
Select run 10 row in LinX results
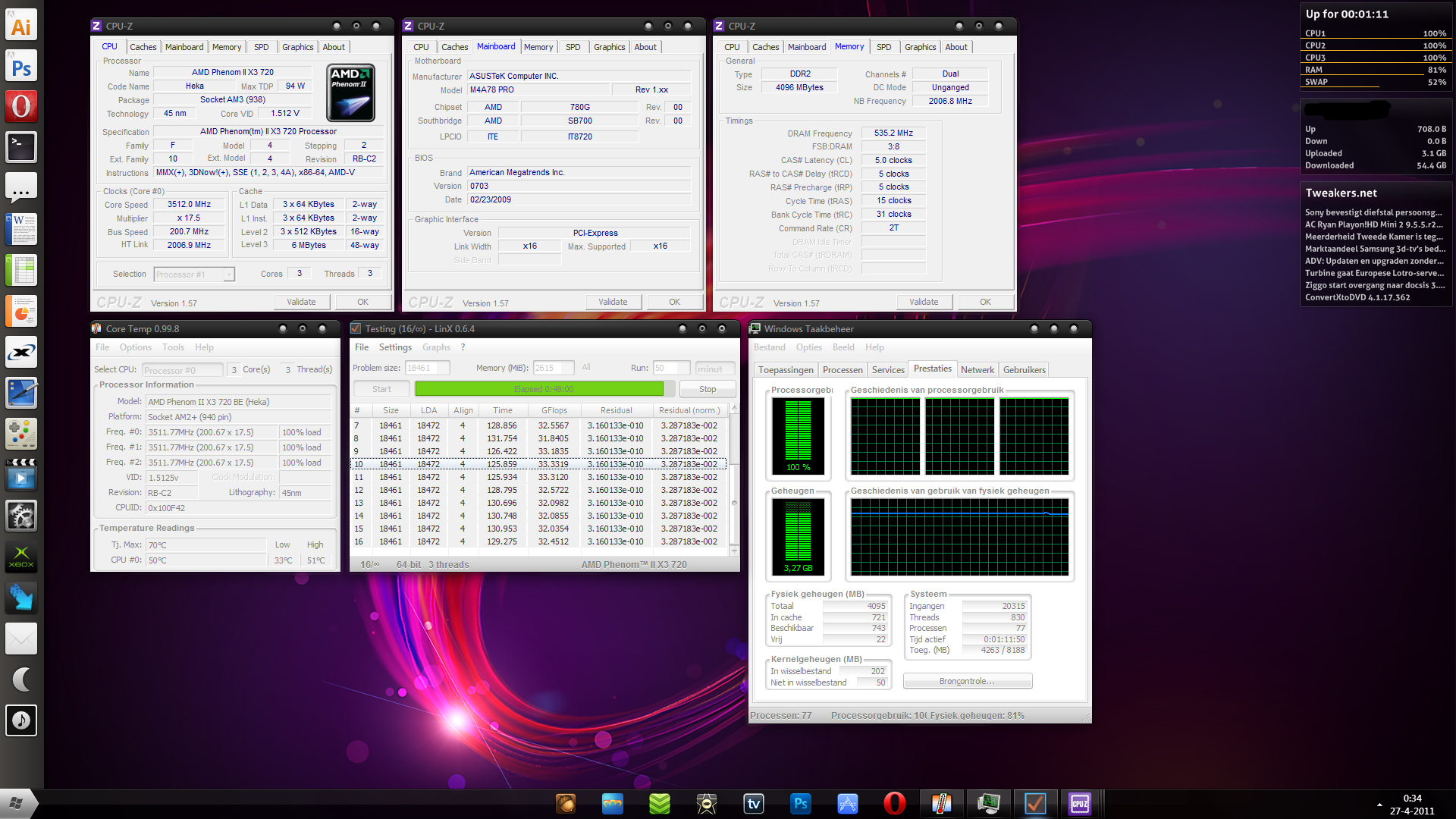(538, 464)
